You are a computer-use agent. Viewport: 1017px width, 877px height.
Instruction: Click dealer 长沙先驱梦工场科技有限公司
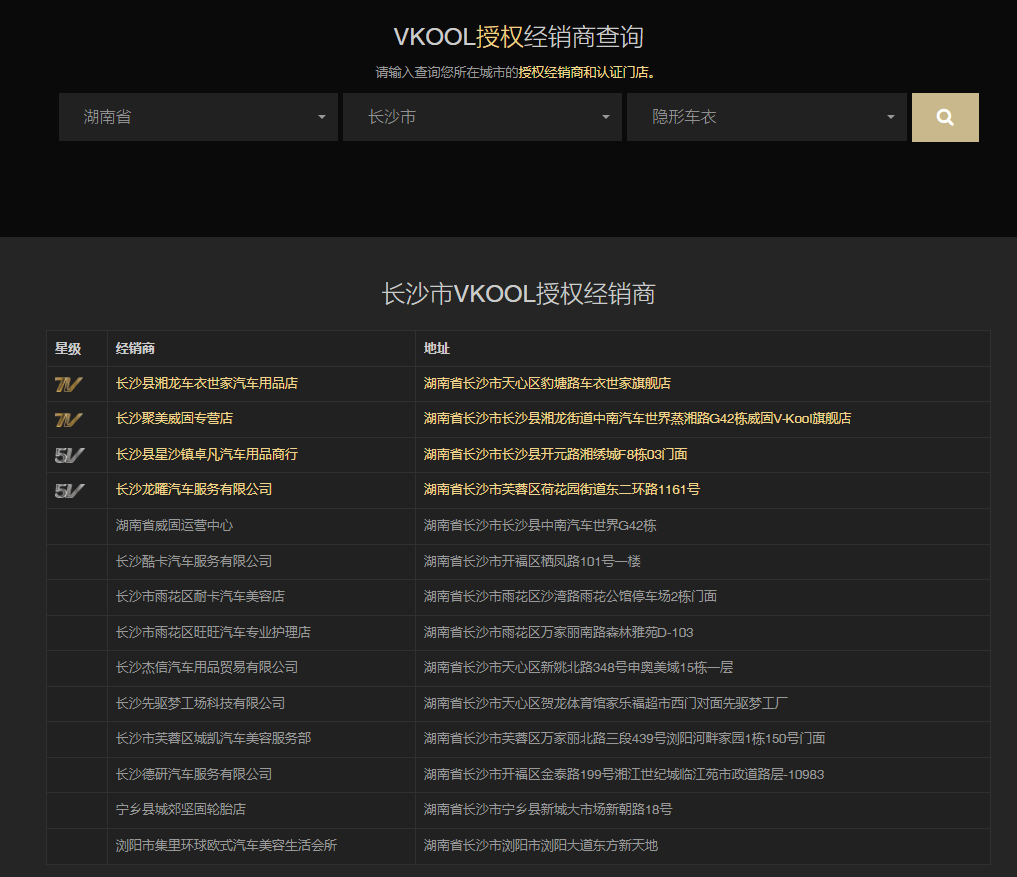pos(200,703)
